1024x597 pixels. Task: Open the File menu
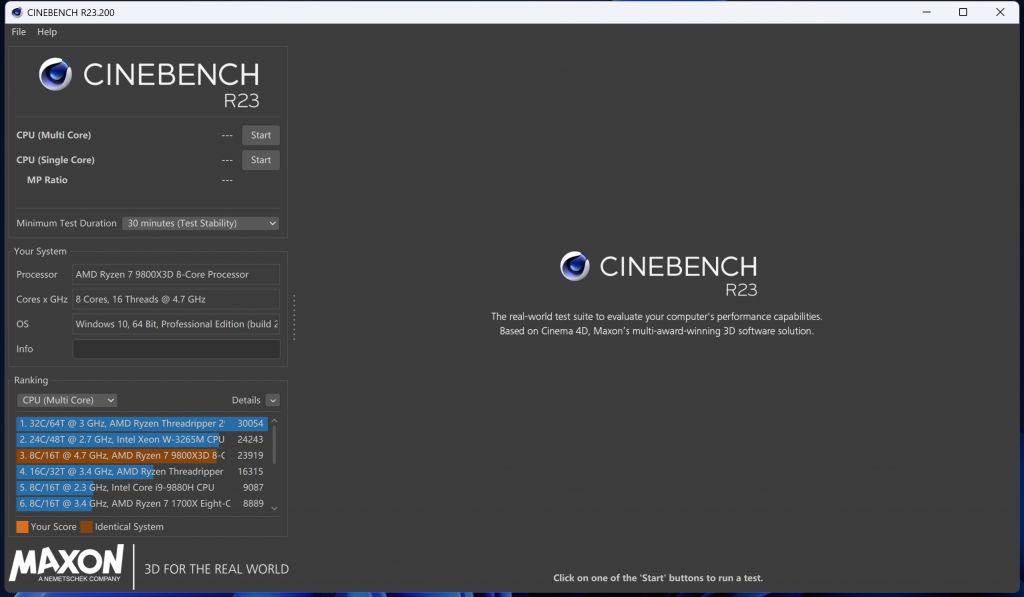pyautogui.click(x=19, y=32)
